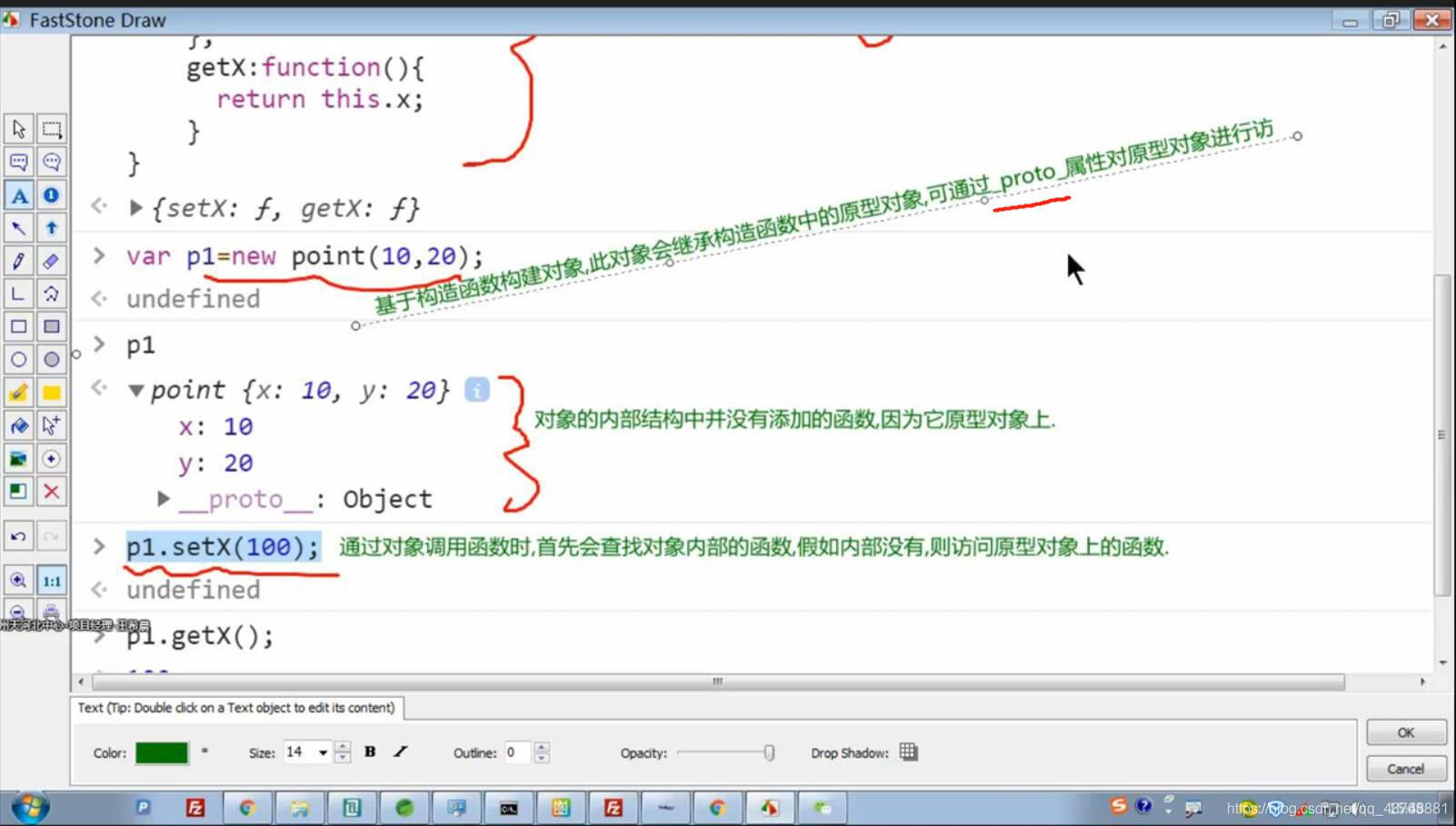Choose the rounded speech bubble tool
This screenshot has width=1456, height=826.
point(52,163)
